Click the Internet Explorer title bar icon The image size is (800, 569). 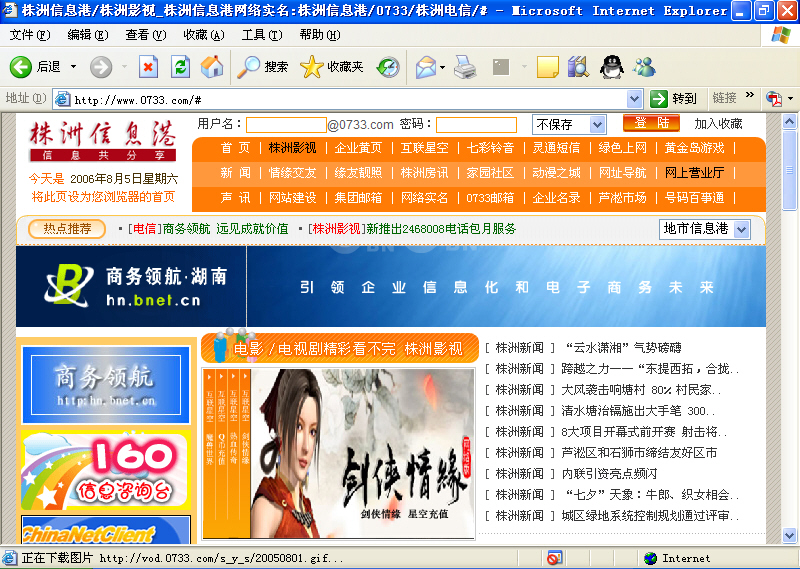pyautogui.click(x=10, y=10)
